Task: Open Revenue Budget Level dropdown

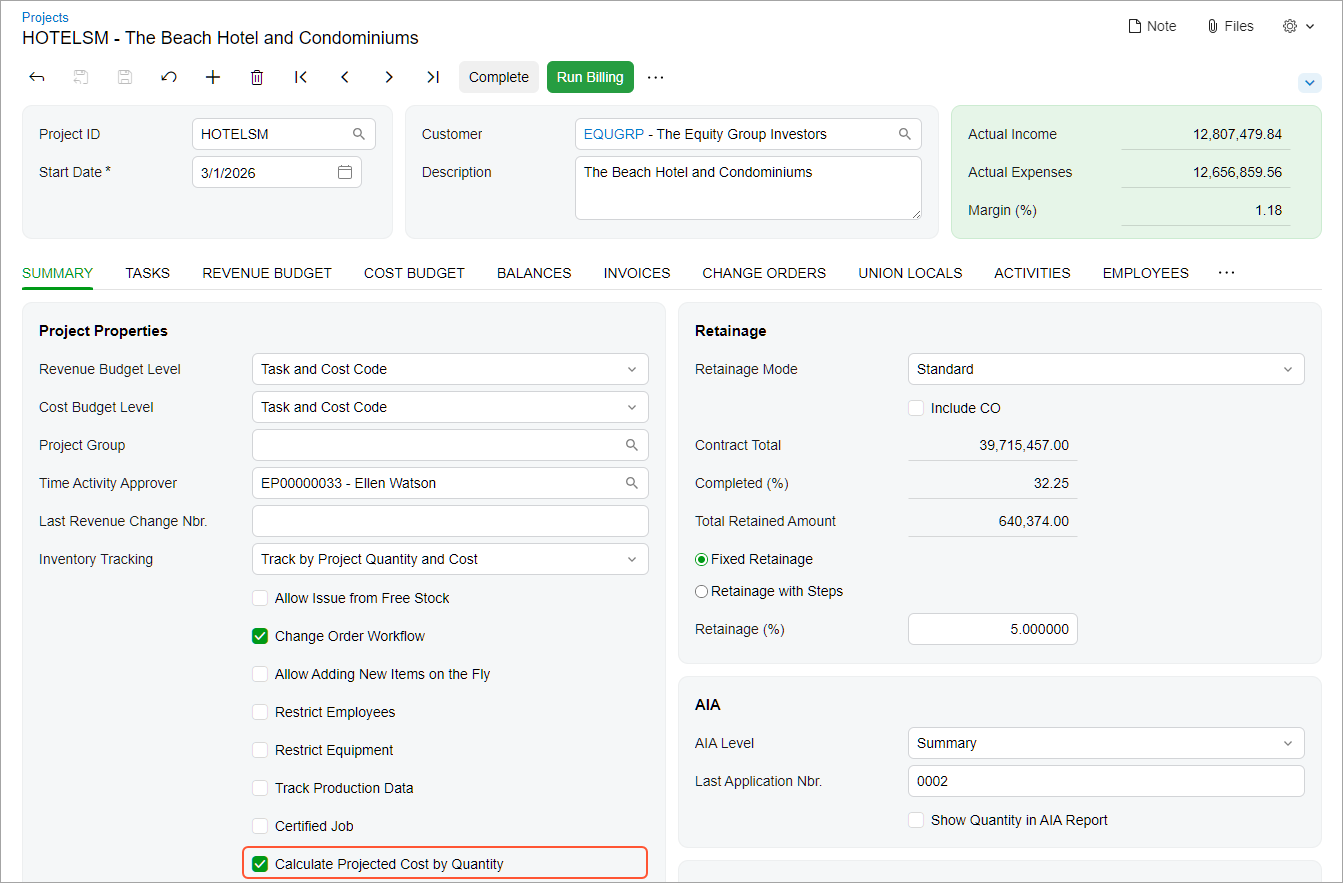Action: [x=450, y=369]
